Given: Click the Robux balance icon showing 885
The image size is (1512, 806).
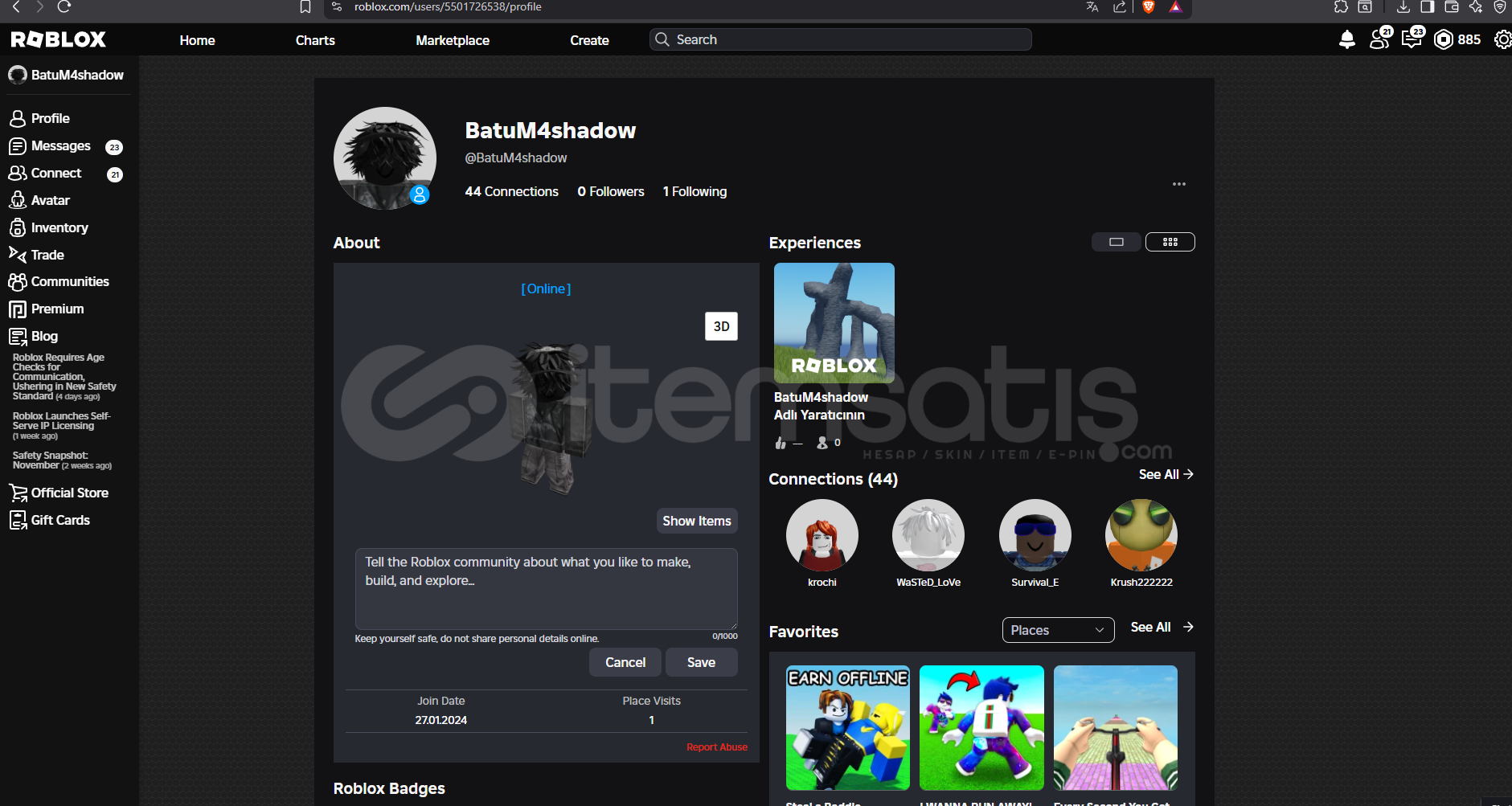Looking at the screenshot, I should point(1444,39).
